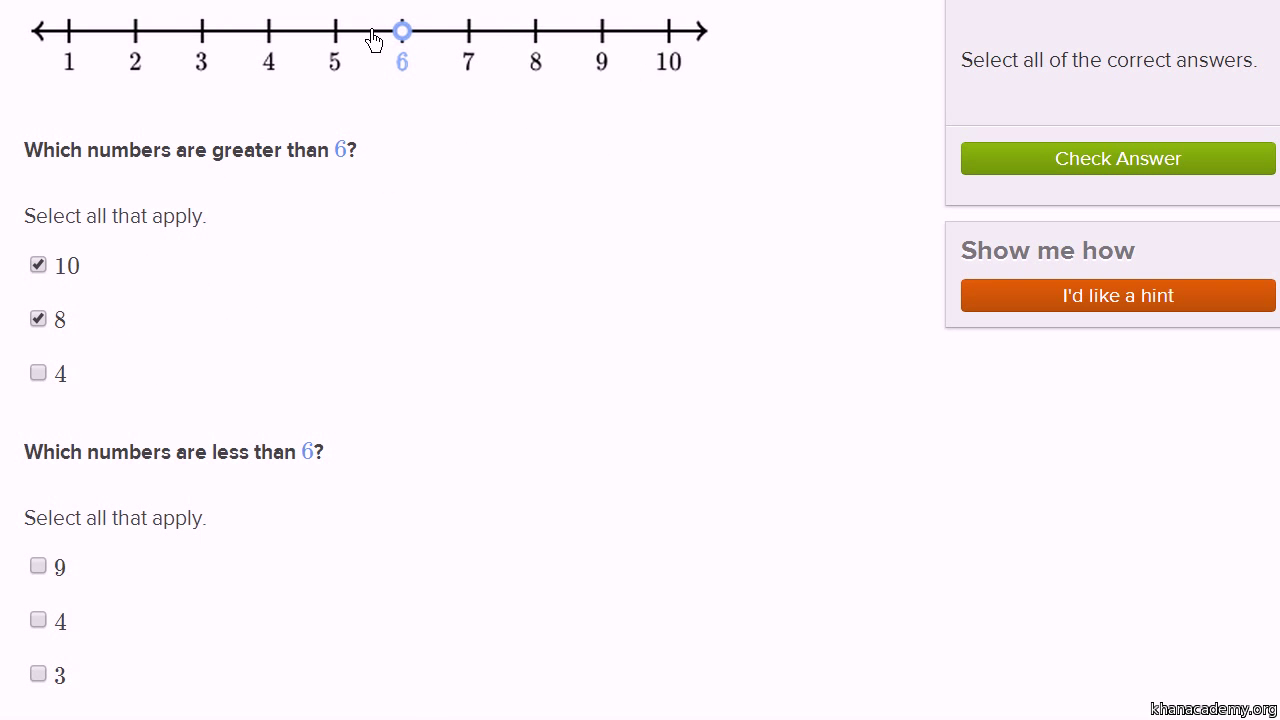The height and width of the screenshot is (720, 1280).
Task: Uncheck the 10 checkbox under greater than
Action: pos(38,265)
